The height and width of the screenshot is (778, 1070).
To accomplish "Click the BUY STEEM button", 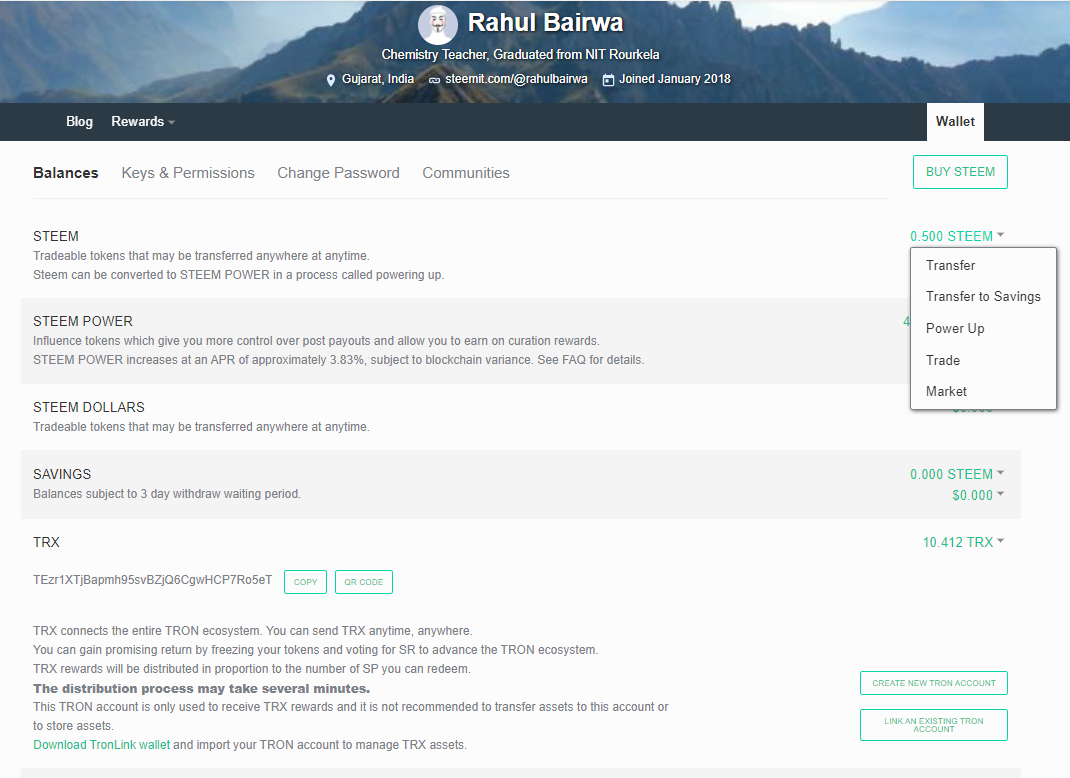I will (960, 172).
